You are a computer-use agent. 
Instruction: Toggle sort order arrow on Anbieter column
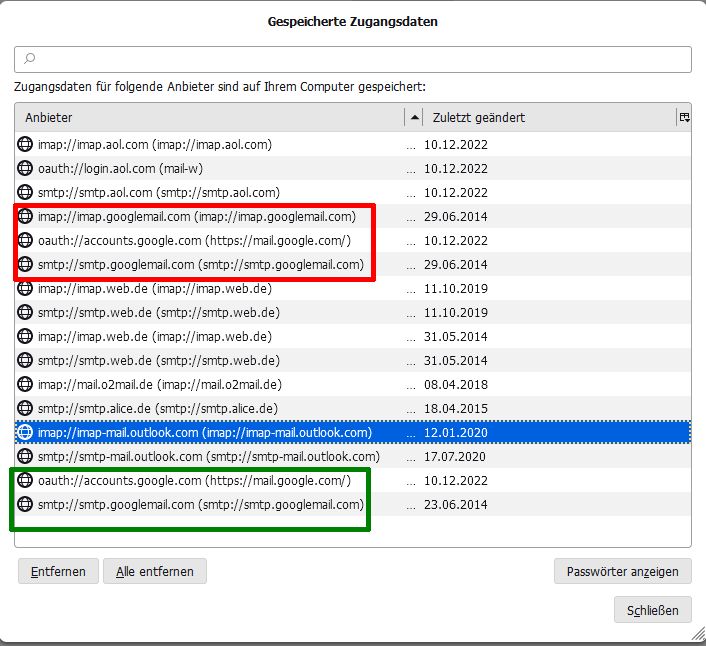415,118
